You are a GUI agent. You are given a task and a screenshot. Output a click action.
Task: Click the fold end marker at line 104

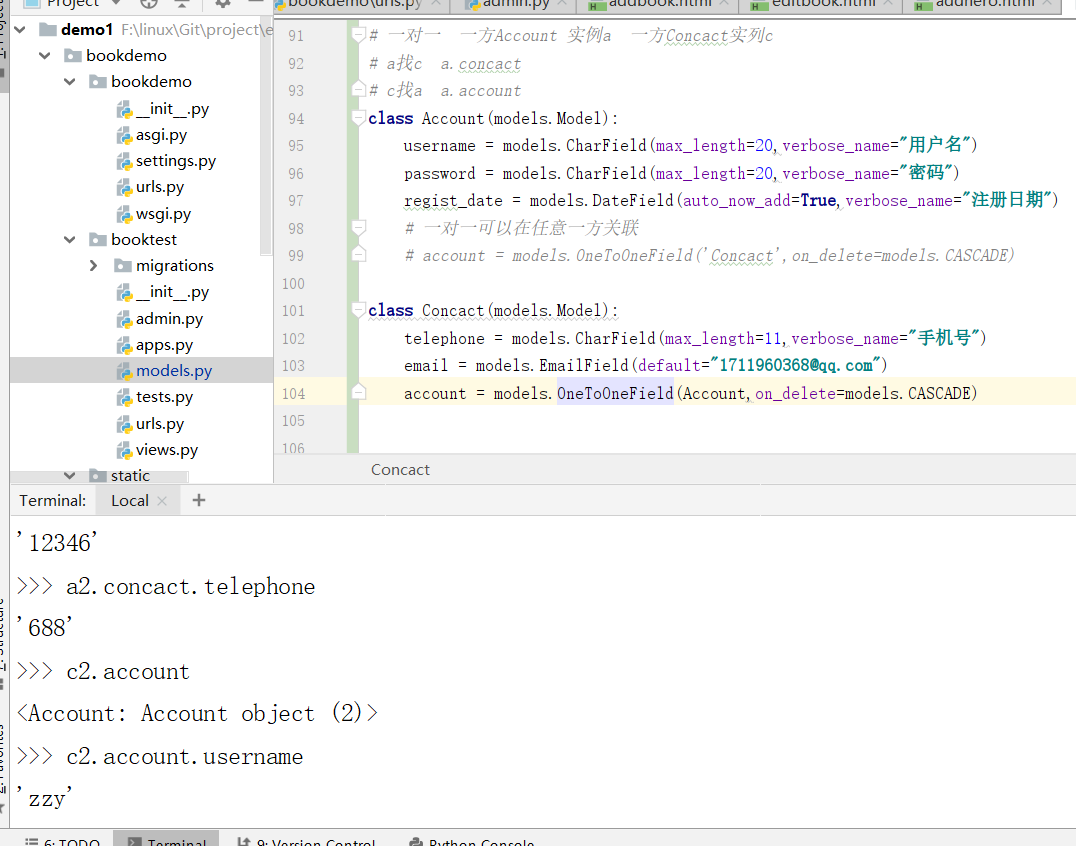click(358, 393)
